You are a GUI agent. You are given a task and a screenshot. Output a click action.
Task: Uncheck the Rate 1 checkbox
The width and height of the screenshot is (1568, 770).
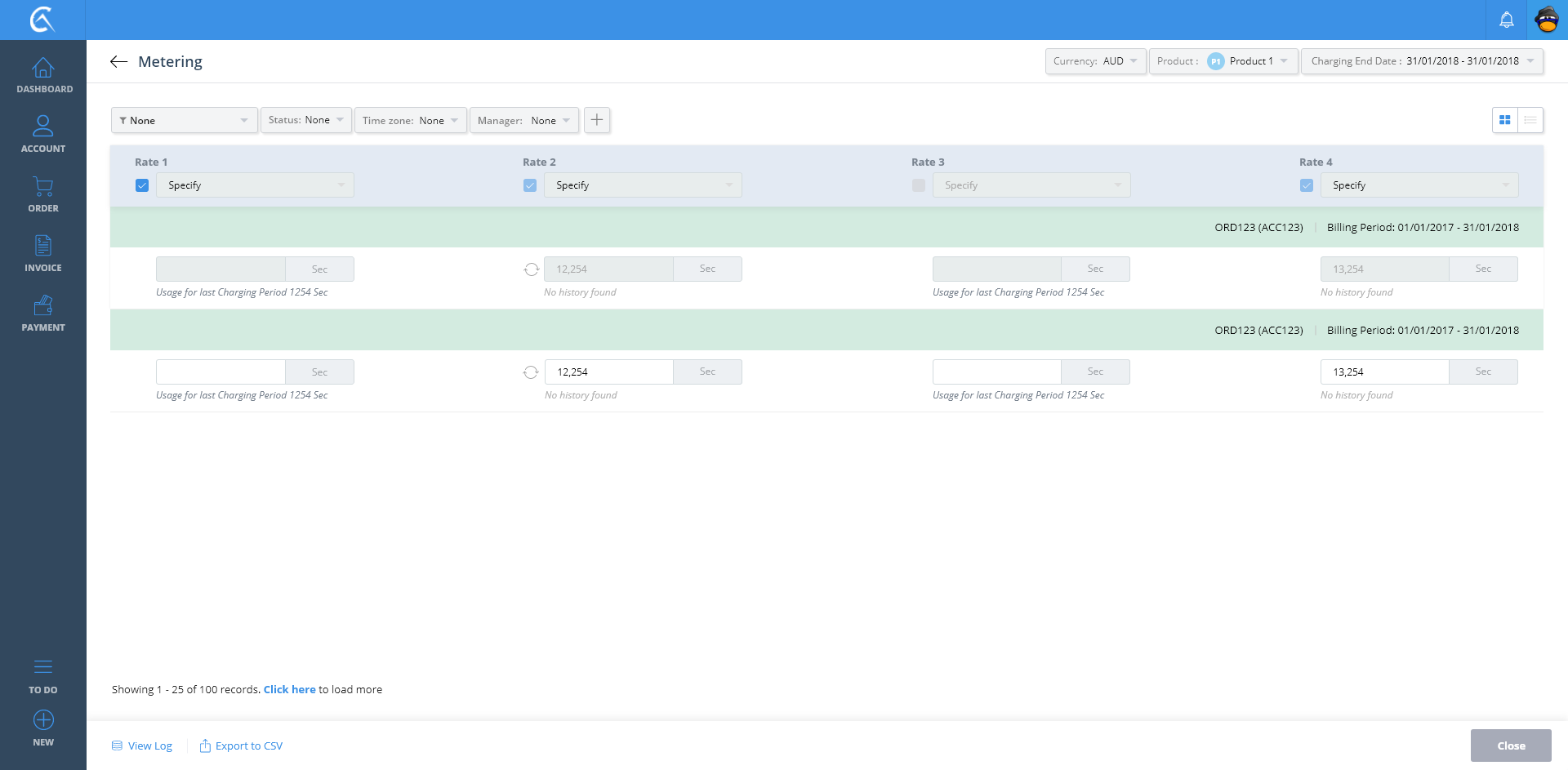[x=142, y=185]
